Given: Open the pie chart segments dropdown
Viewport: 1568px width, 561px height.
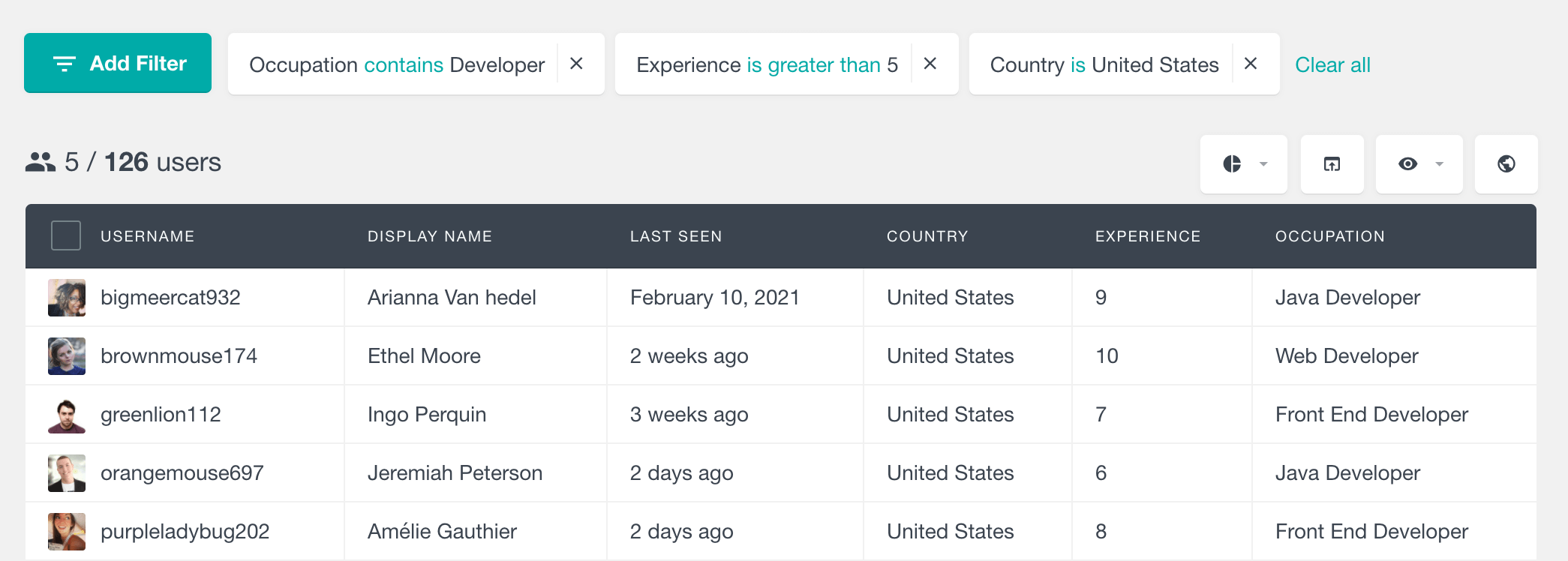Looking at the screenshot, I should 1244,164.
